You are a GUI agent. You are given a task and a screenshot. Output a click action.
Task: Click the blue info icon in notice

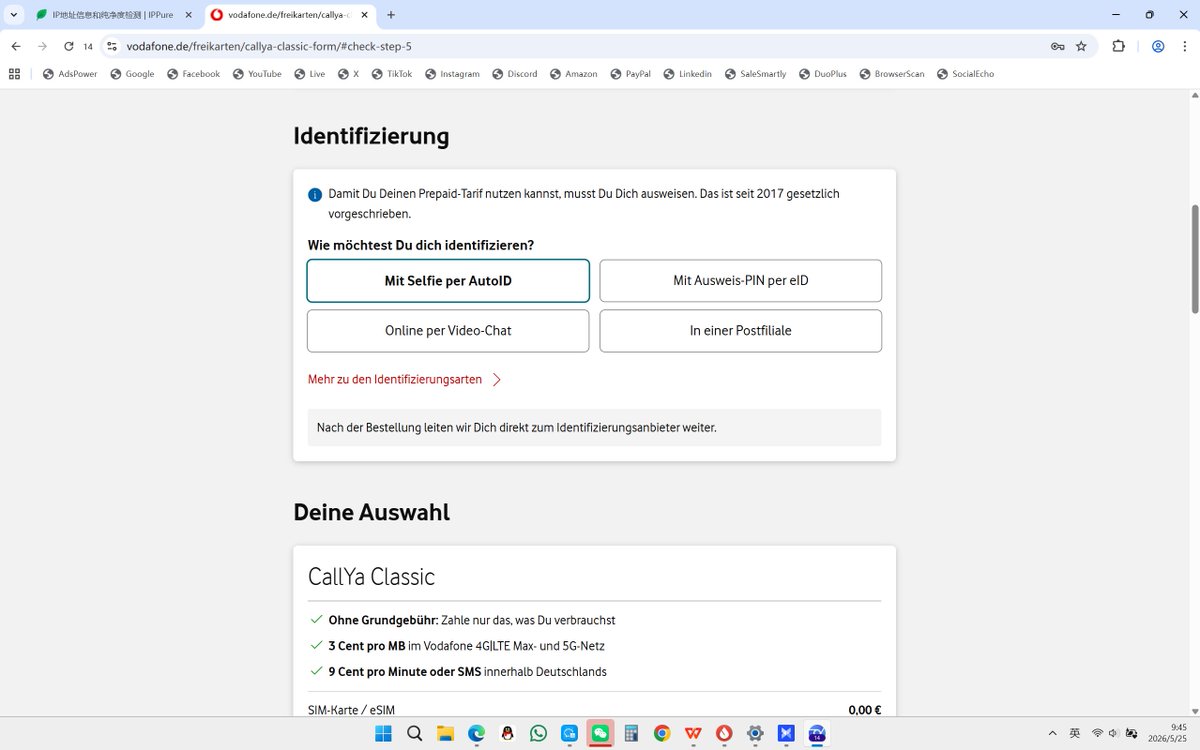(315, 195)
